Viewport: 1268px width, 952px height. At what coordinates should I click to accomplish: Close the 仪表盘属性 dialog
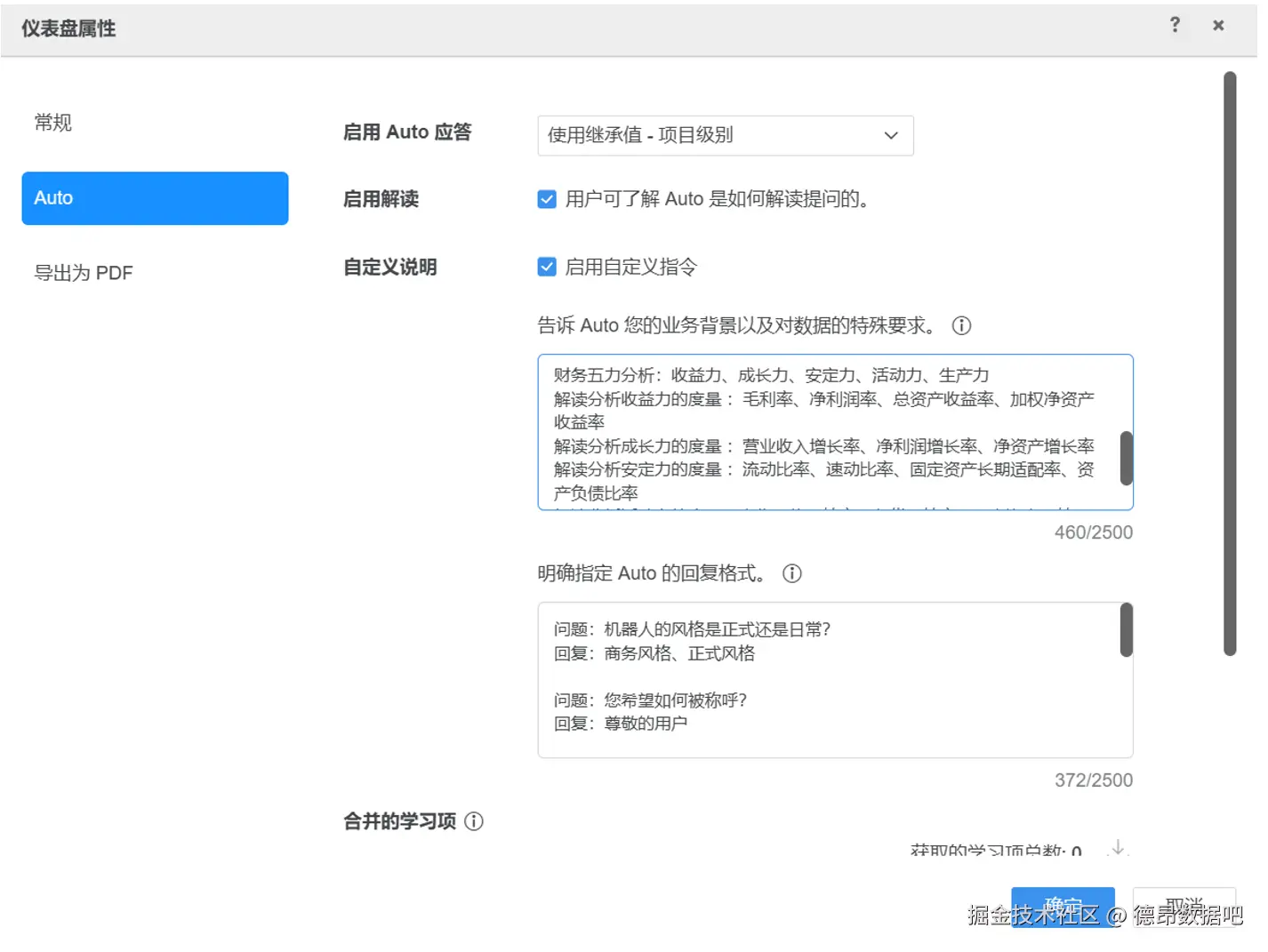coord(1217,25)
